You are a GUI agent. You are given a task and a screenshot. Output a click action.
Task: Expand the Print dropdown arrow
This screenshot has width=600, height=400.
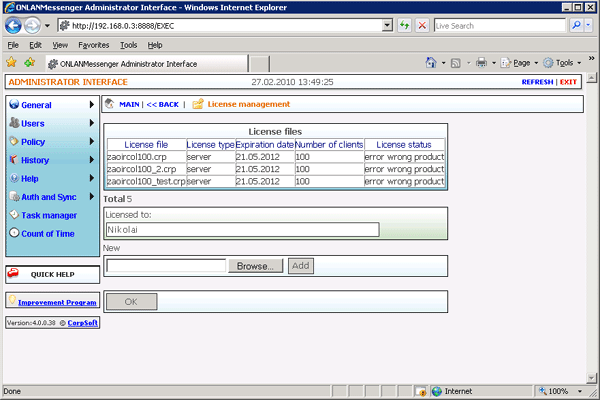point(494,63)
